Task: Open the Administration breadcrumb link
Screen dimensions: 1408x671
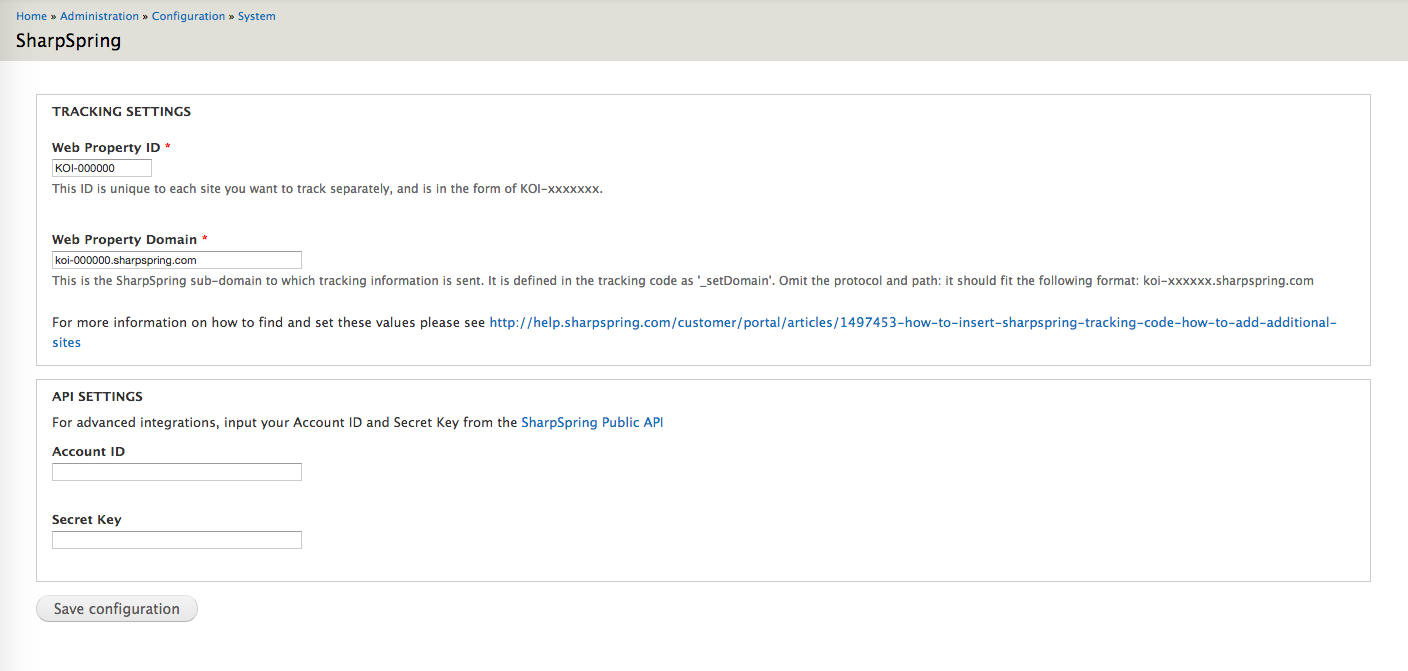Action: point(100,16)
